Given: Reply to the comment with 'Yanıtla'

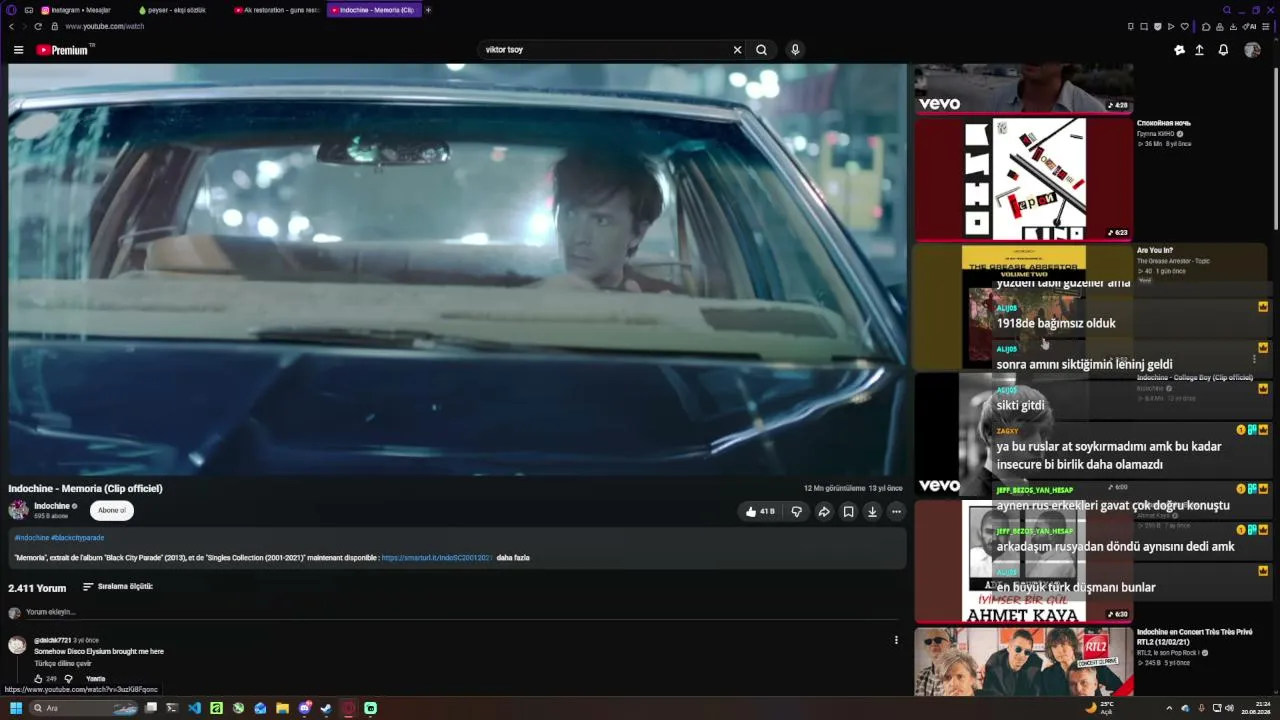Looking at the screenshot, I should 96,679.
